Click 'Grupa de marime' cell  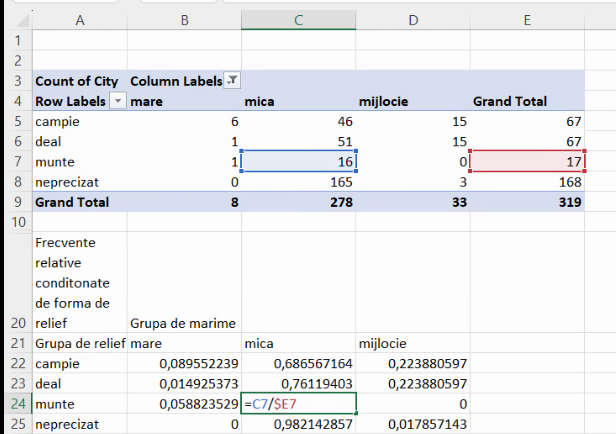(184, 323)
